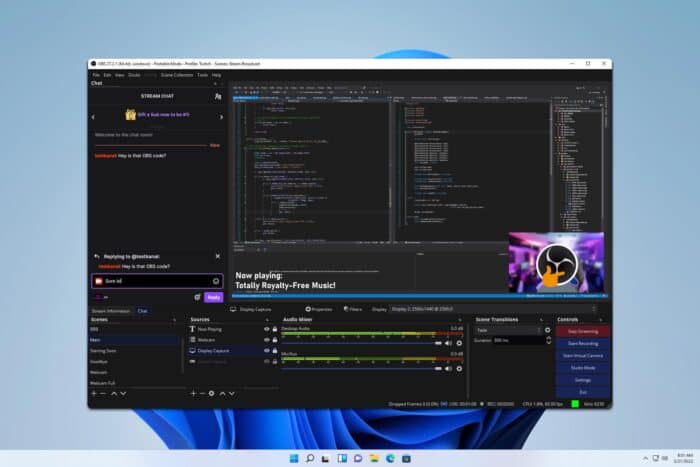Show hidden system tray icons chevron
700x467 pixels.
coord(645,459)
